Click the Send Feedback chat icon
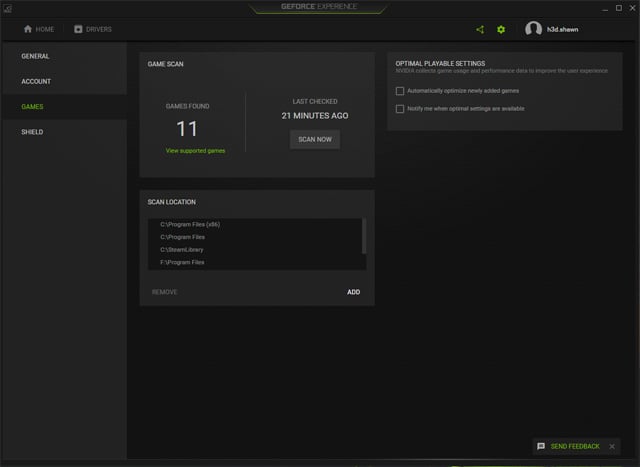Screen dimensions: 640x467 pyautogui.click(x=541, y=446)
